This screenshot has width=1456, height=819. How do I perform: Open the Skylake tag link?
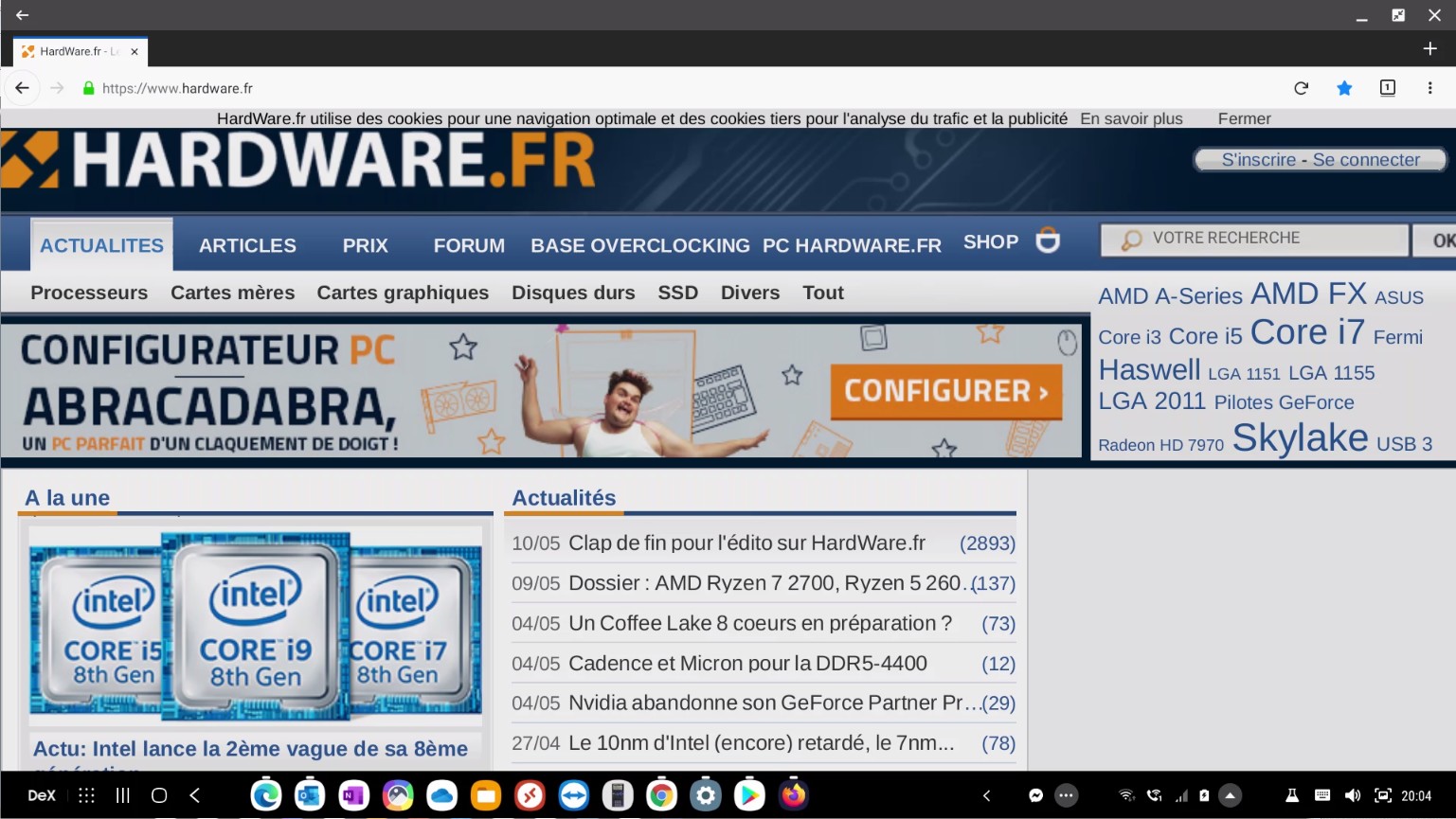click(1300, 437)
